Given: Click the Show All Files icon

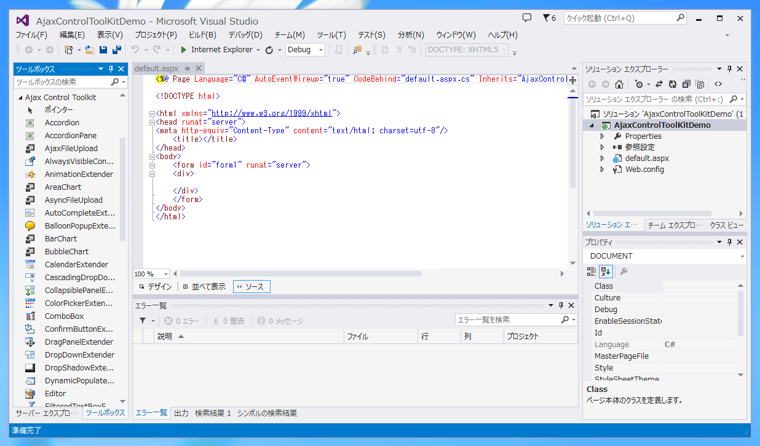Looking at the screenshot, I should click(x=699, y=84).
